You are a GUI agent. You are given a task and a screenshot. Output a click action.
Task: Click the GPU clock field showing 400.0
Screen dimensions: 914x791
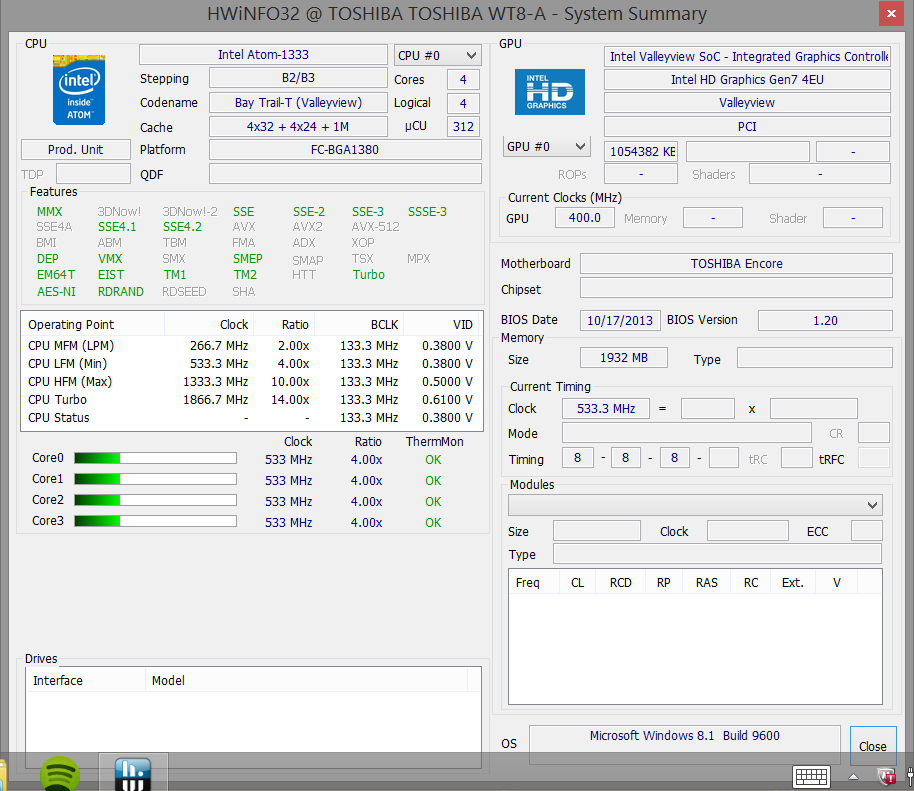585,218
